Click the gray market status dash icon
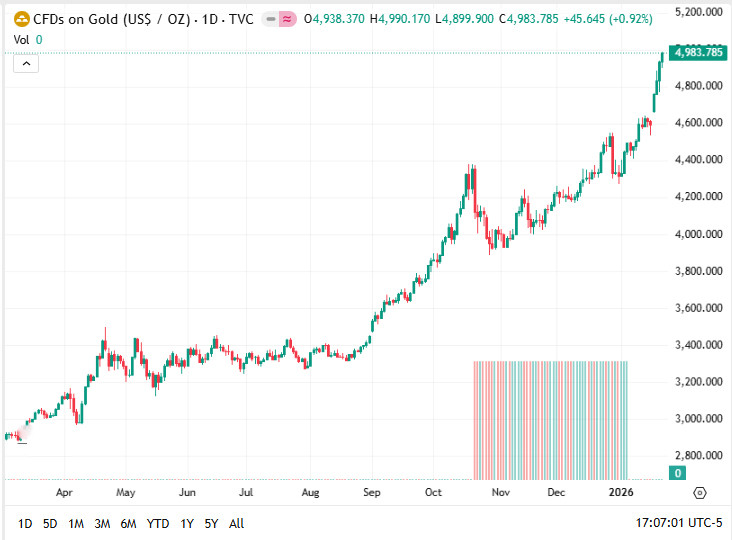732x540 pixels. 270,18
